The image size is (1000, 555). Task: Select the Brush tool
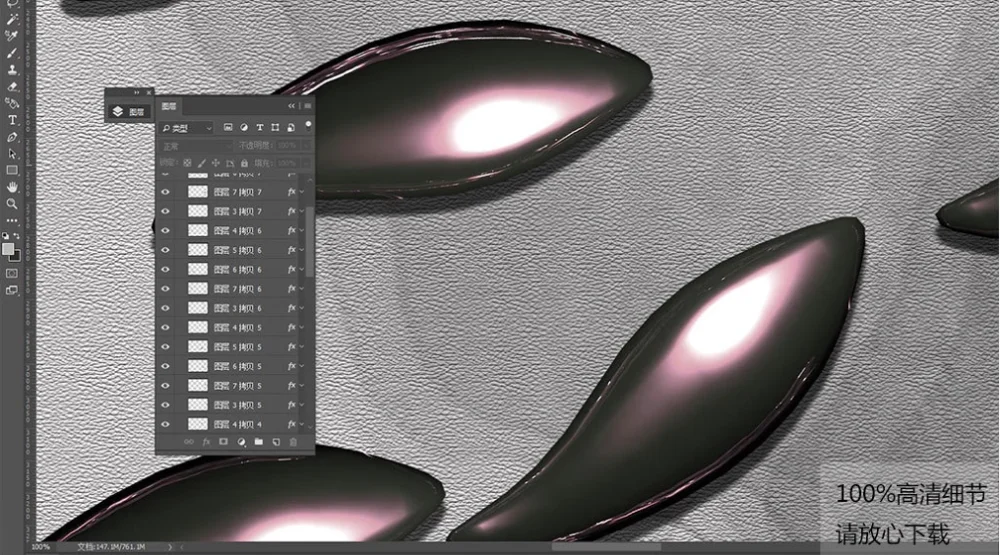point(12,53)
